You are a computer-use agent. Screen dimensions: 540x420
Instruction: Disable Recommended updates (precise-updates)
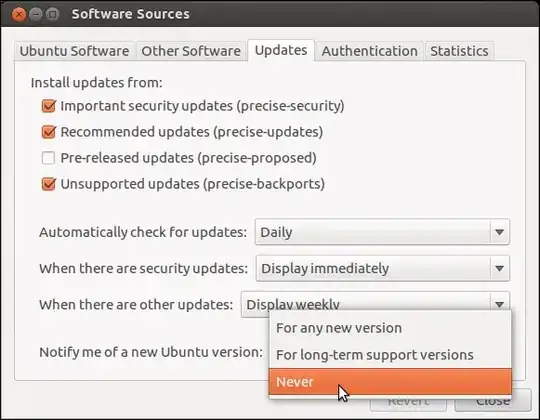49,132
